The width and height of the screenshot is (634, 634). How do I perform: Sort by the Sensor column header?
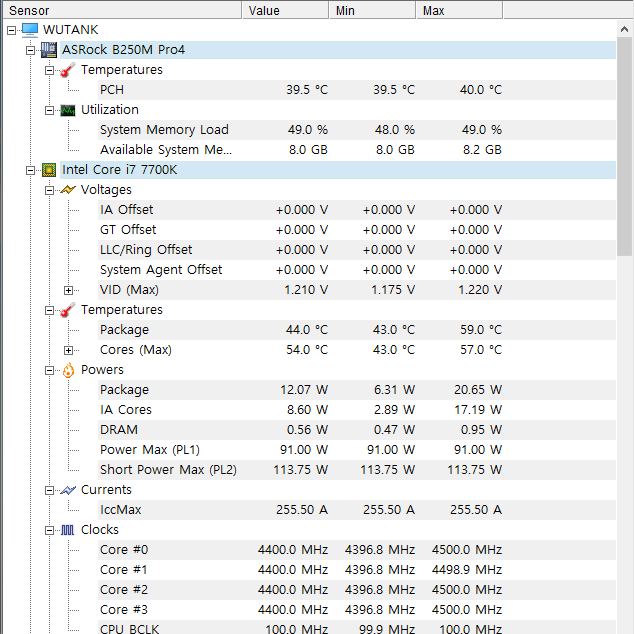[122, 10]
